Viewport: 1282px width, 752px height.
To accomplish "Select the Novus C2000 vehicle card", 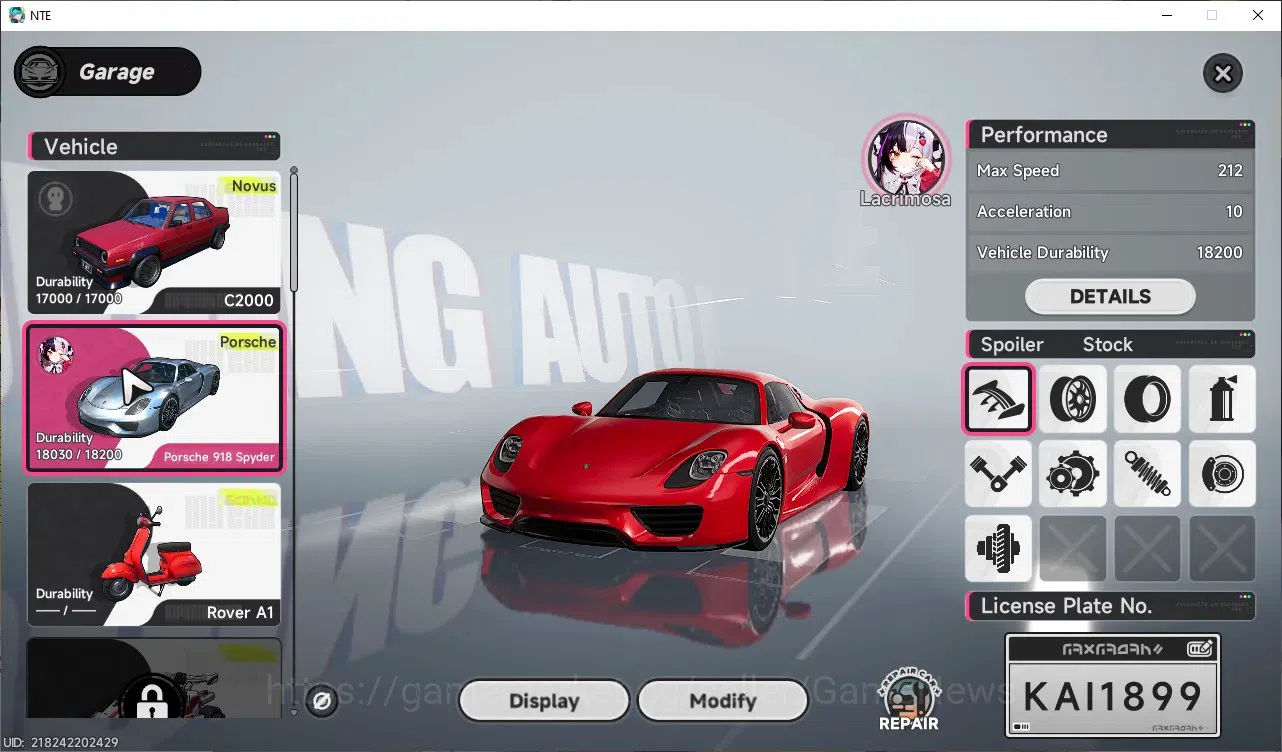I will click(x=154, y=243).
